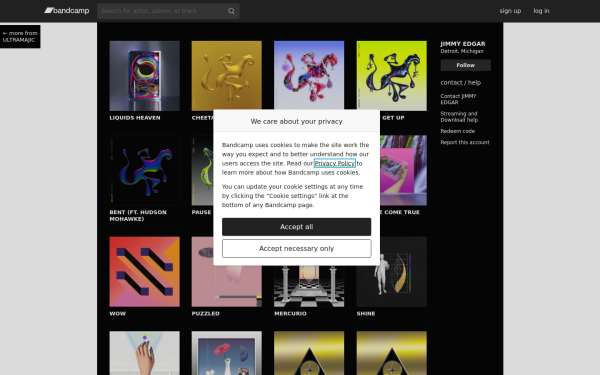The image size is (600, 375).
Task: Open the Mercurio album cover
Action: [309, 286]
